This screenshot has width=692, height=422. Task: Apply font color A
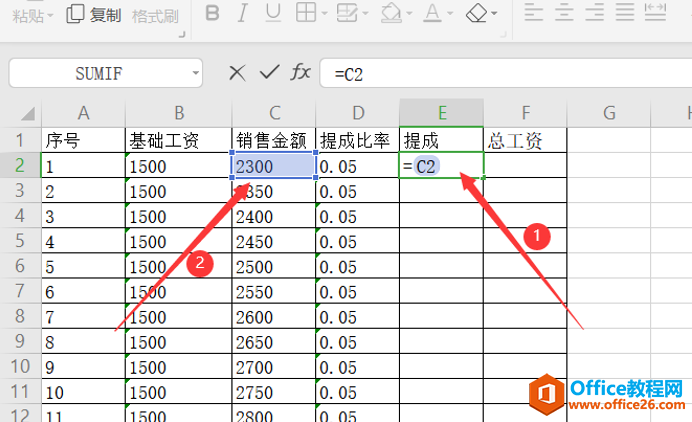tap(432, 12)
